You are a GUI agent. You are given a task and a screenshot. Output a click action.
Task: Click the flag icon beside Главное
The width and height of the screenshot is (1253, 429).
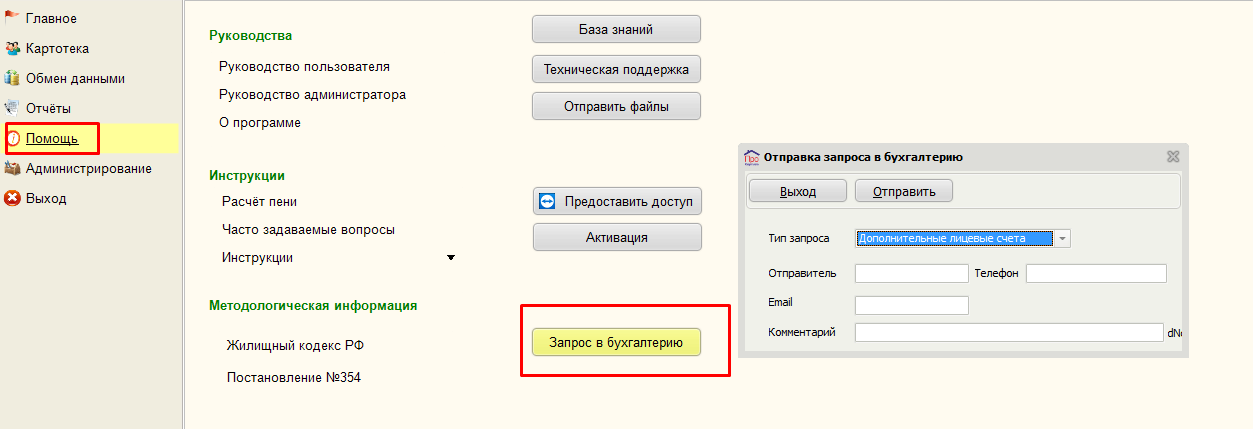tap(13, 18)
